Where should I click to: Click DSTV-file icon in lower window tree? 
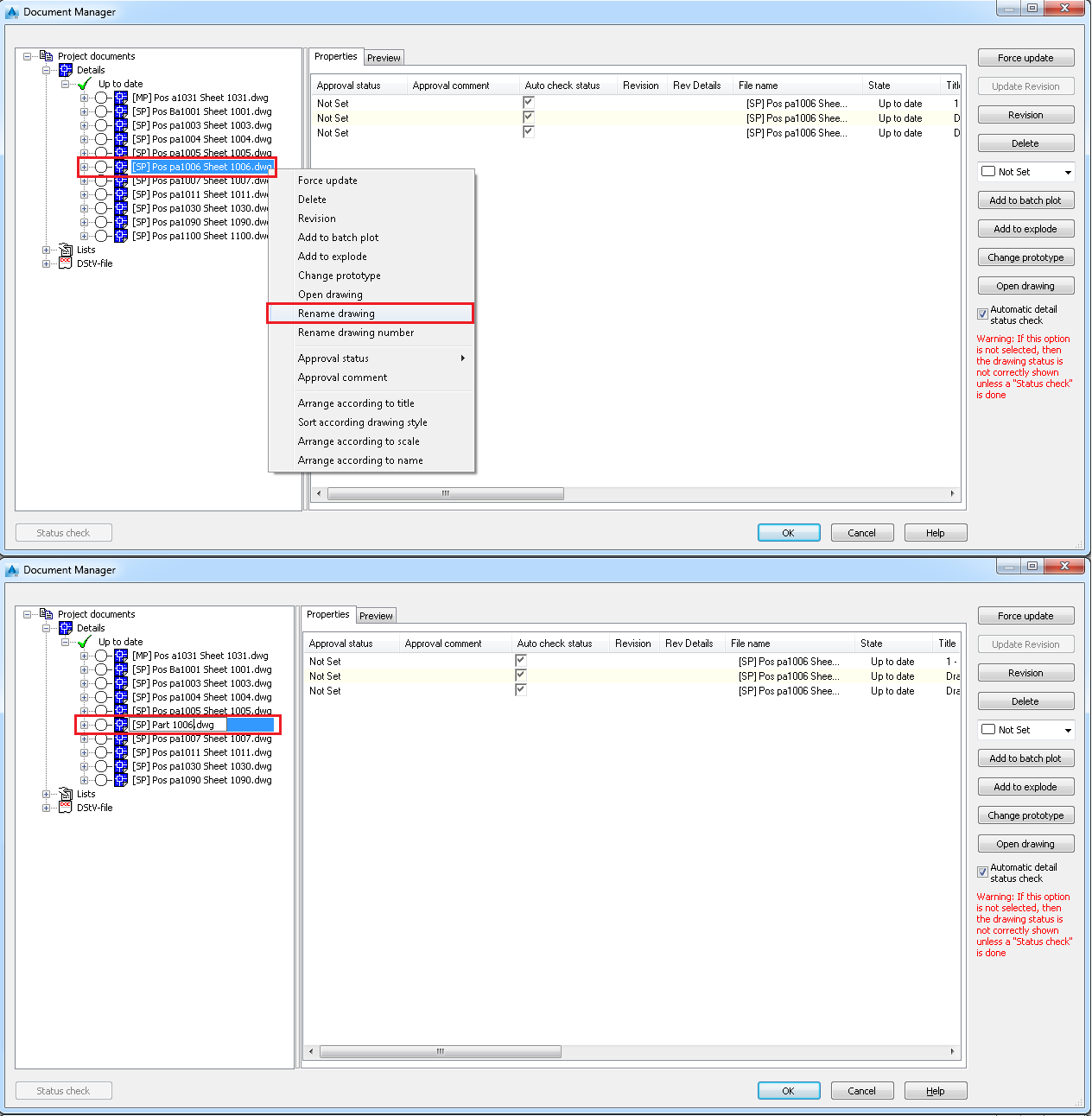(66, 808)
